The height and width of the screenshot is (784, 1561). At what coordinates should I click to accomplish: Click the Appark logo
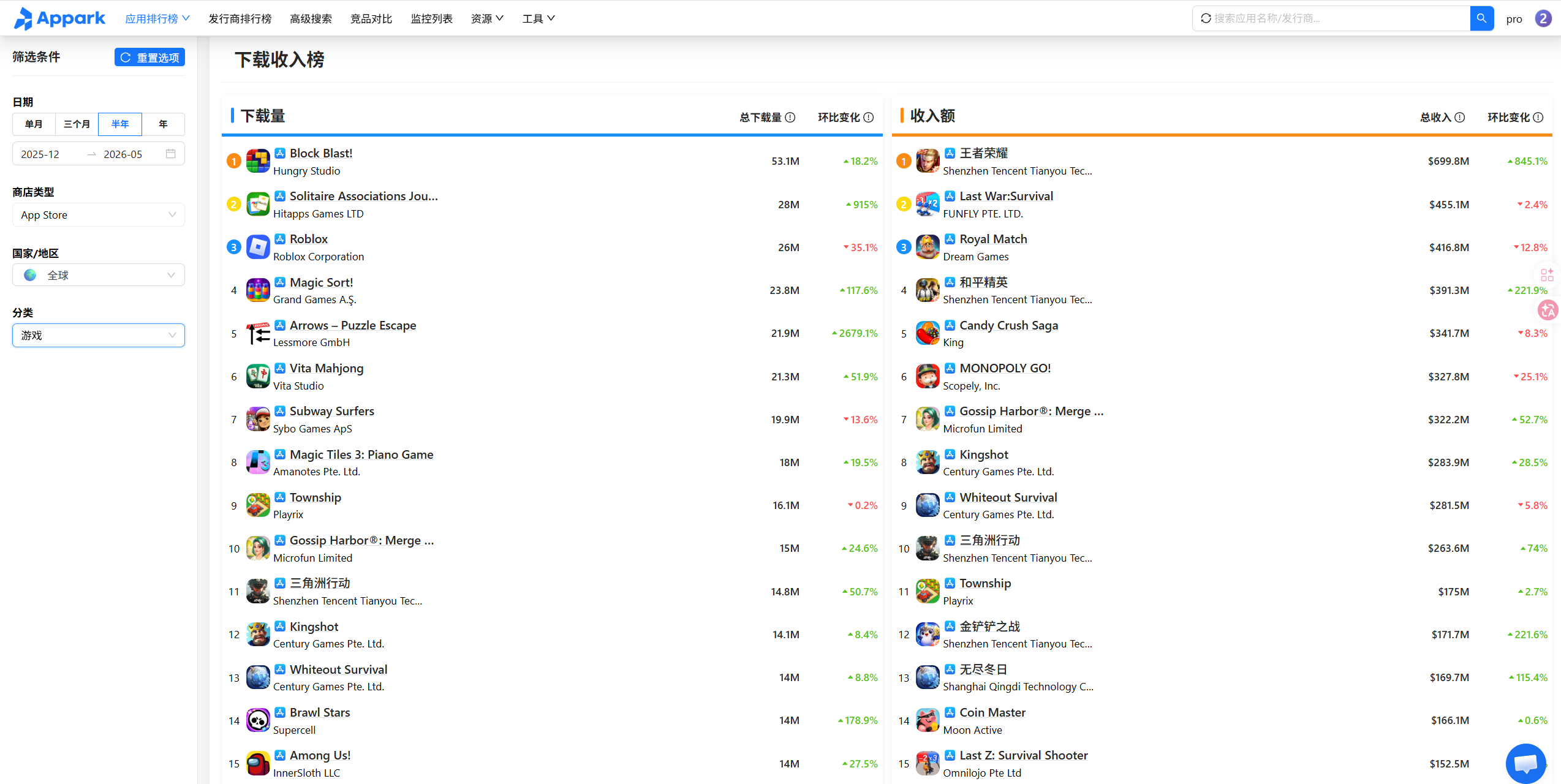[59, 18]
